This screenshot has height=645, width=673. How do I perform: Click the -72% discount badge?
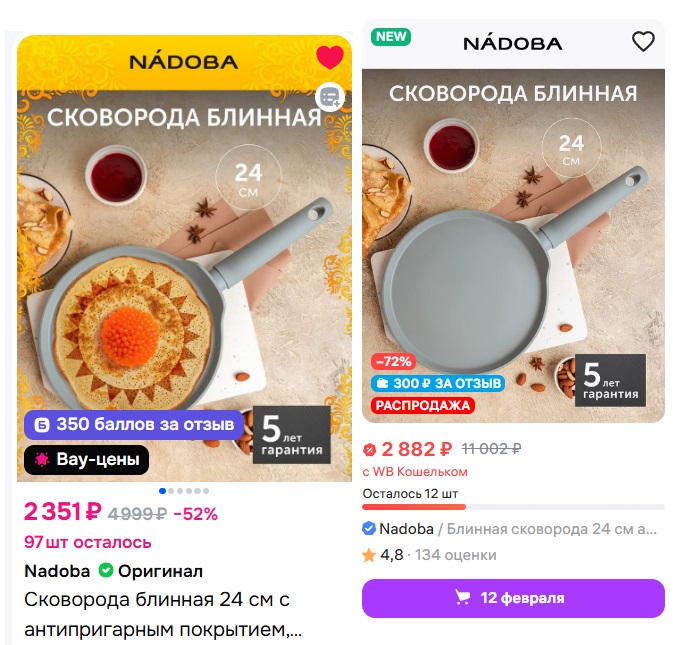coord(393,361)
